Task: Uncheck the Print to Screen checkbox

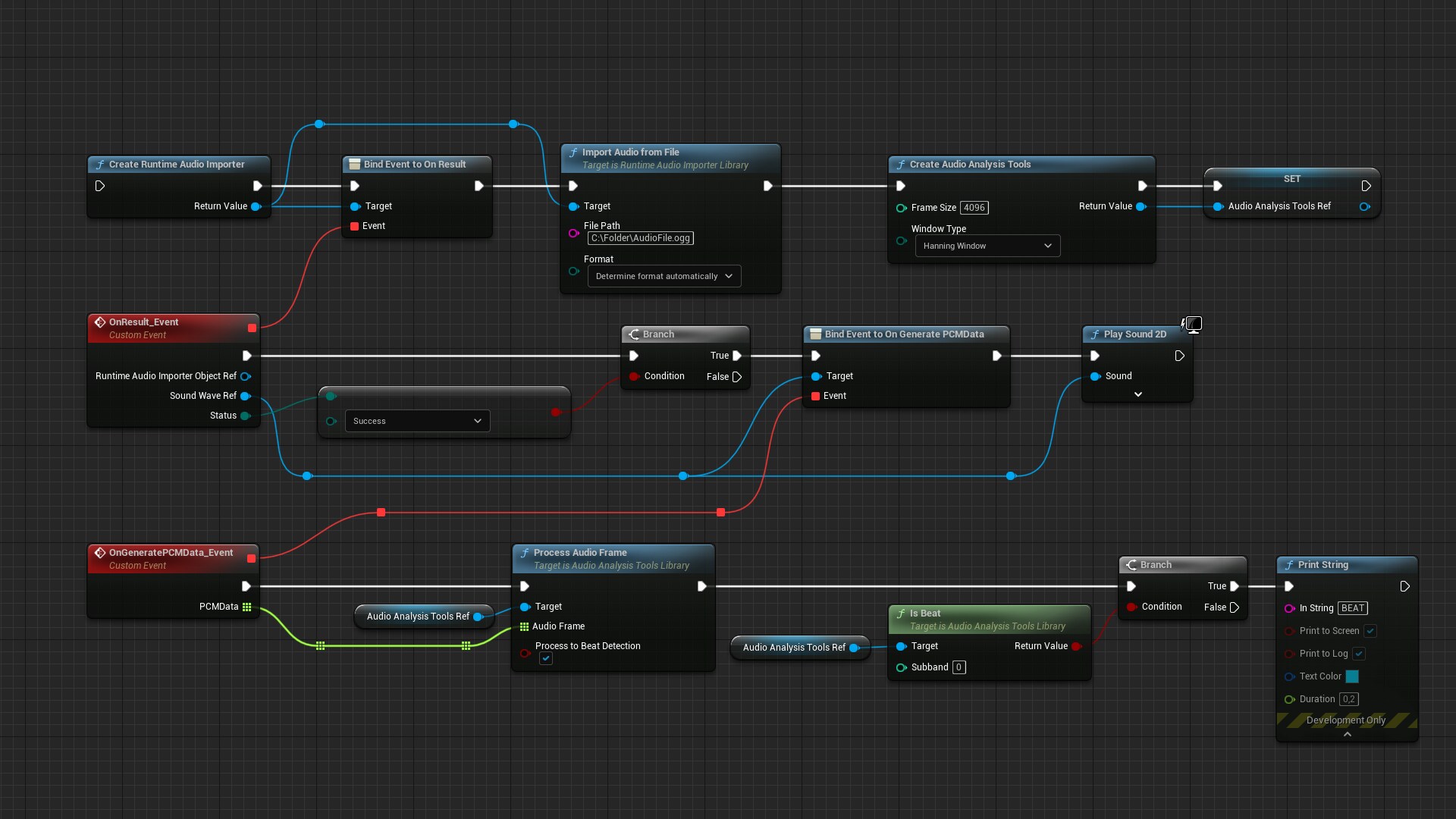Action: (x=1370, y=631)
